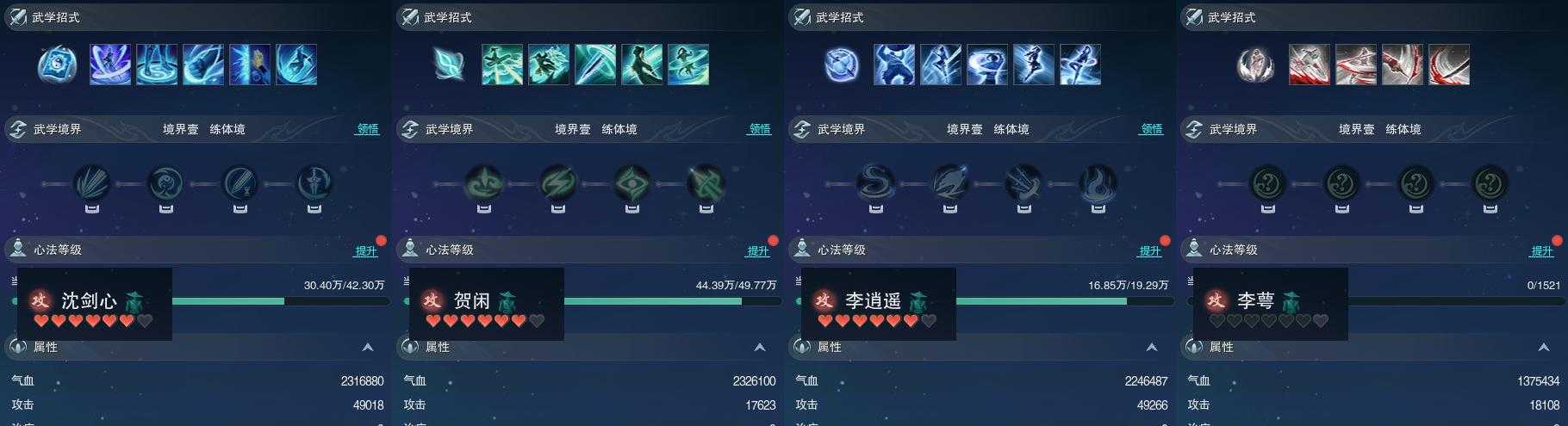1568x426 pixels.
Task: Collapse the 属性 section in 李蓴's panel
Action: pos(1544,348)
